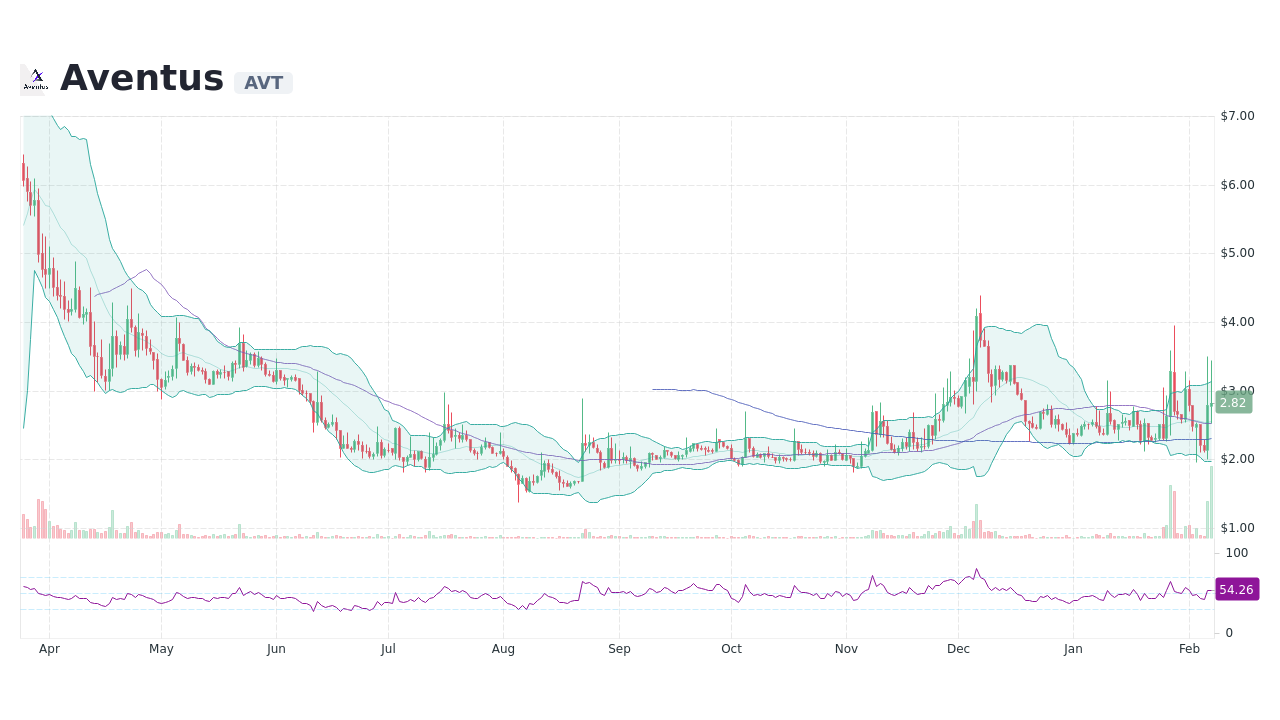Viewport: 1280px width, 720px height.
Task: Select the Dec label on the time axis
Action: (x=958, y=649)
